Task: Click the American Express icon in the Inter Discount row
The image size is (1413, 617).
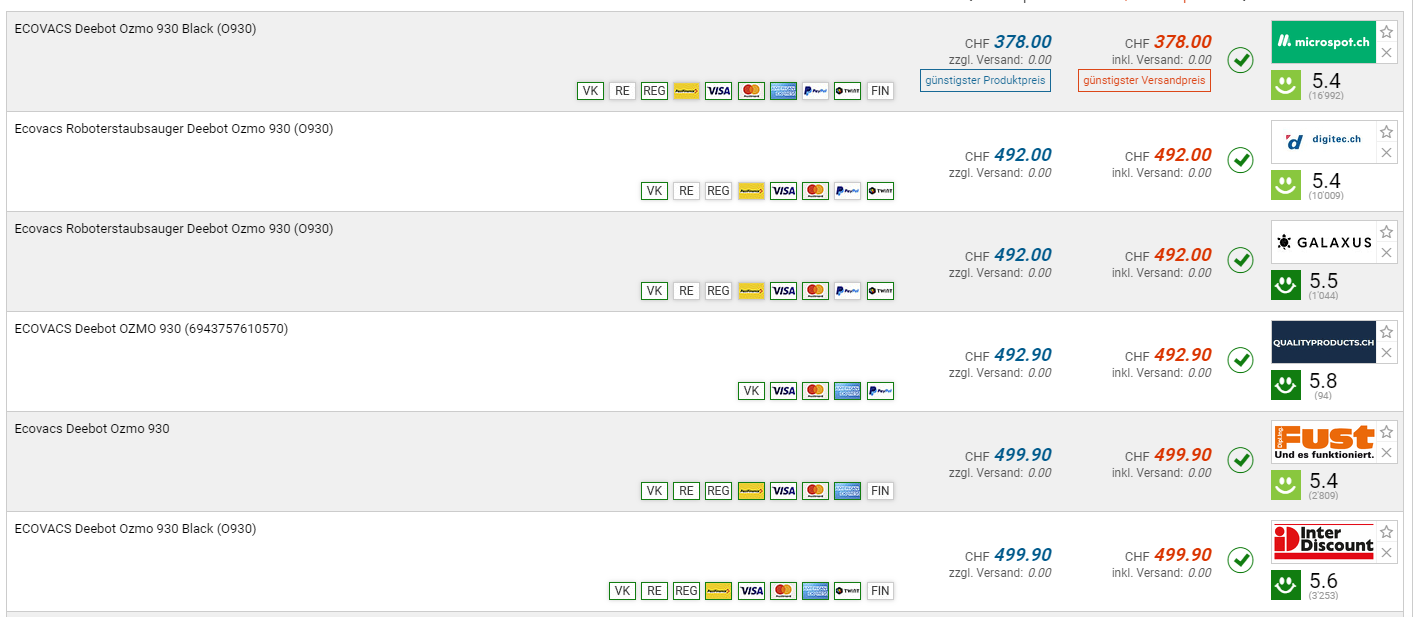Action: pyautogui.click(x=816, y=591)
